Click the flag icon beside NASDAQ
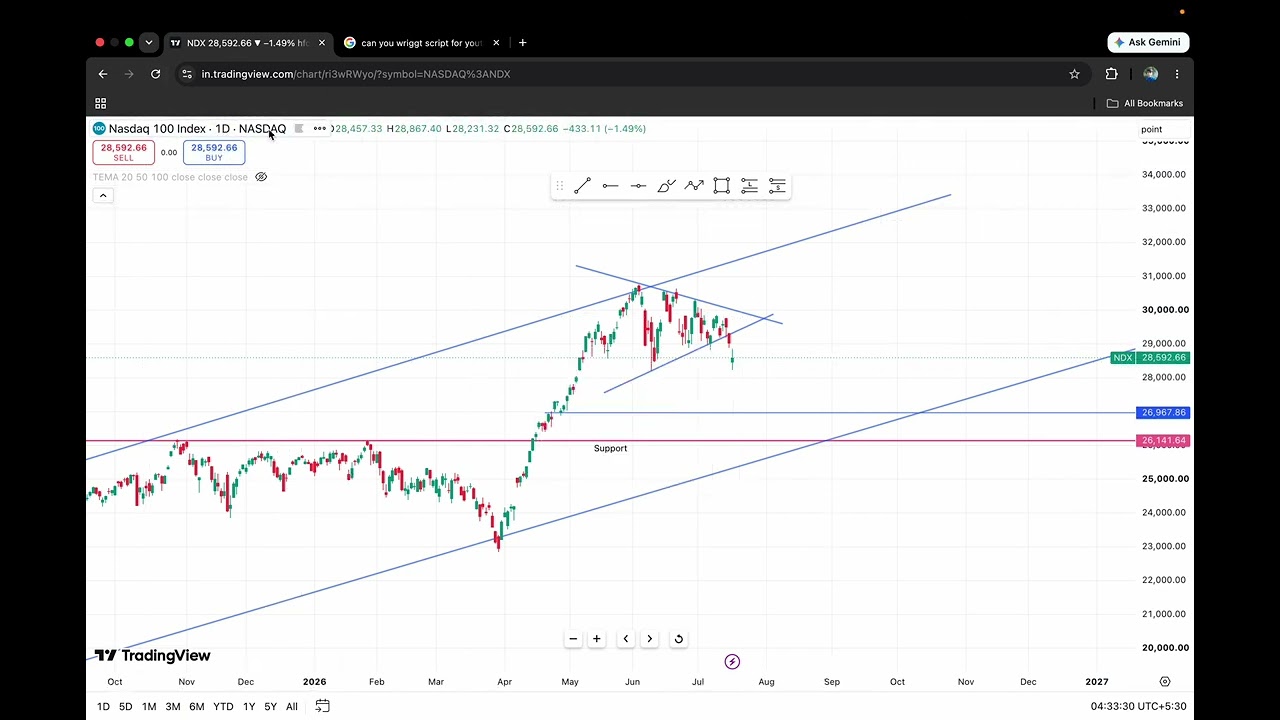Screen dimensions: 1280x720 (299, 128)
